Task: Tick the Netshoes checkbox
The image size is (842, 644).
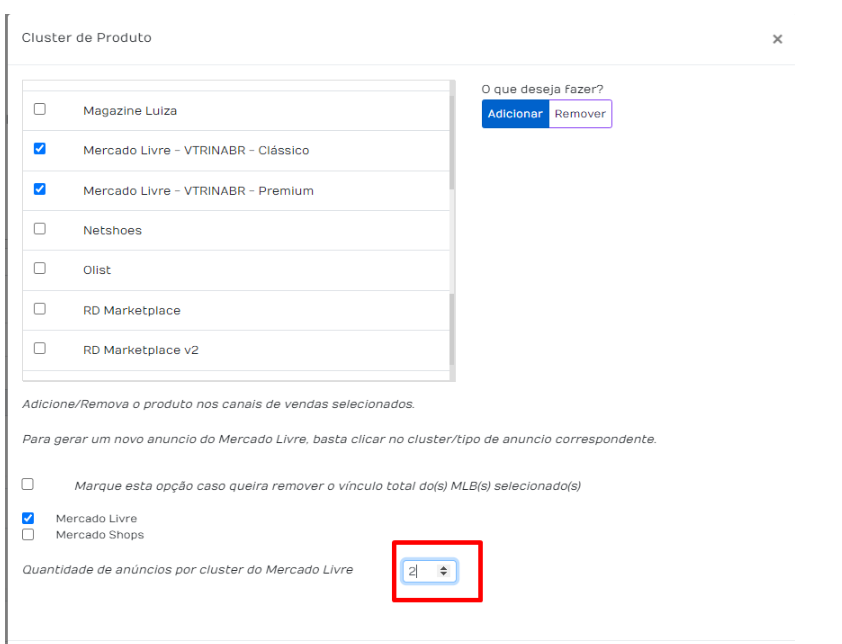Action: click(40, 229)
